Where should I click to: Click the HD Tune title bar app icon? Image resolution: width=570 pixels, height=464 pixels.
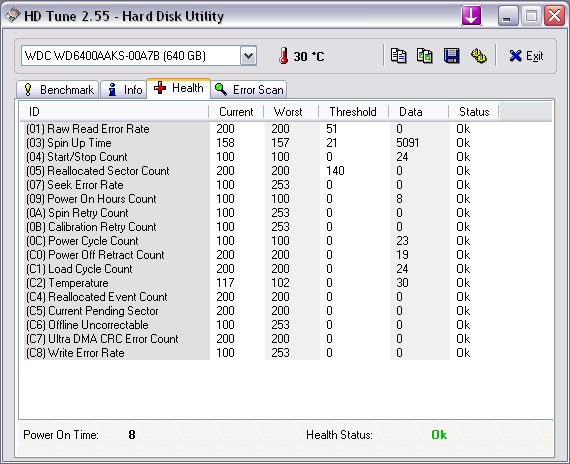point(12,16)
